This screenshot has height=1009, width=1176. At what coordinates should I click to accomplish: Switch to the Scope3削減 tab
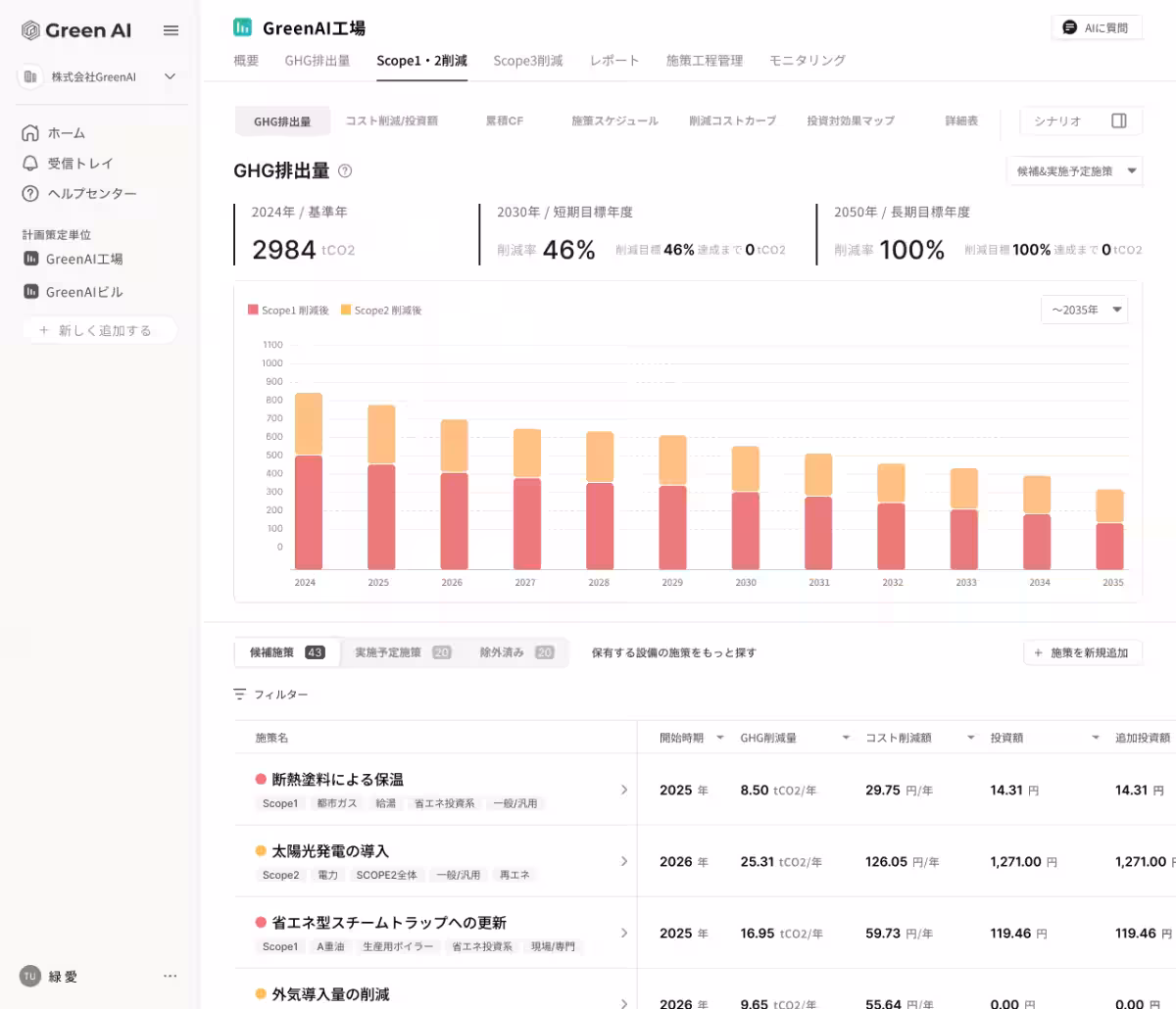528,60
